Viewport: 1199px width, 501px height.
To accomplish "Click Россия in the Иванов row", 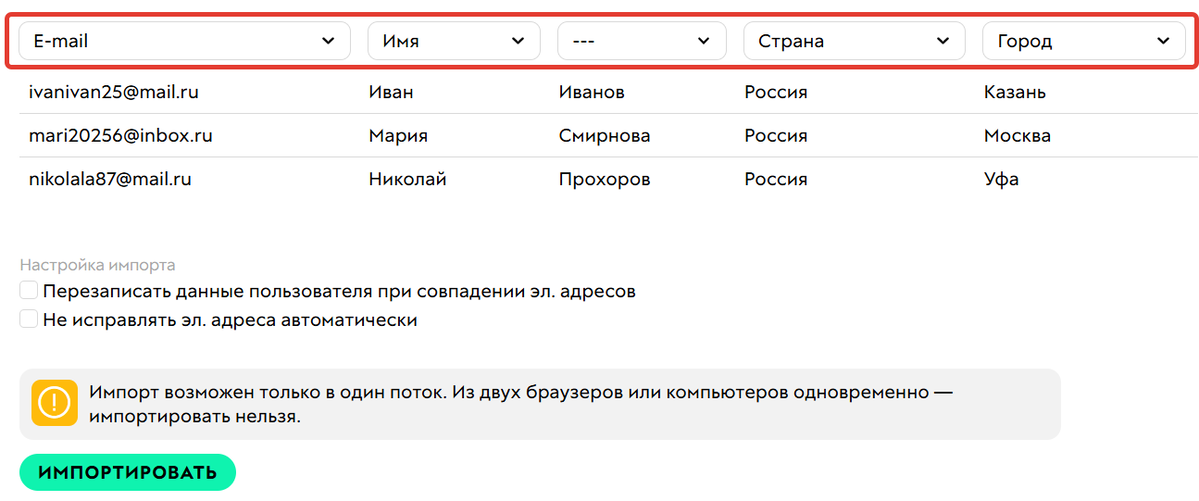I will tap(776, 93).
